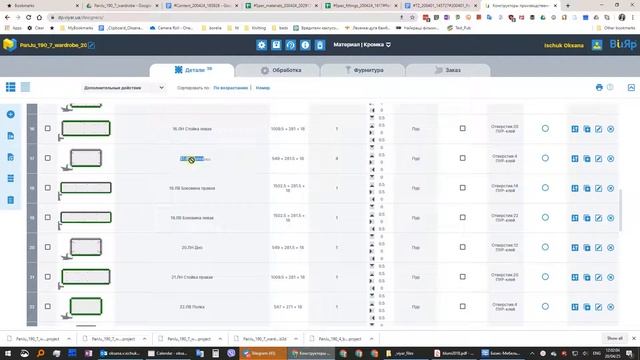Expand first download item chevron
Image resolution: width=640 pixels, height=360 pixels.
69,339
